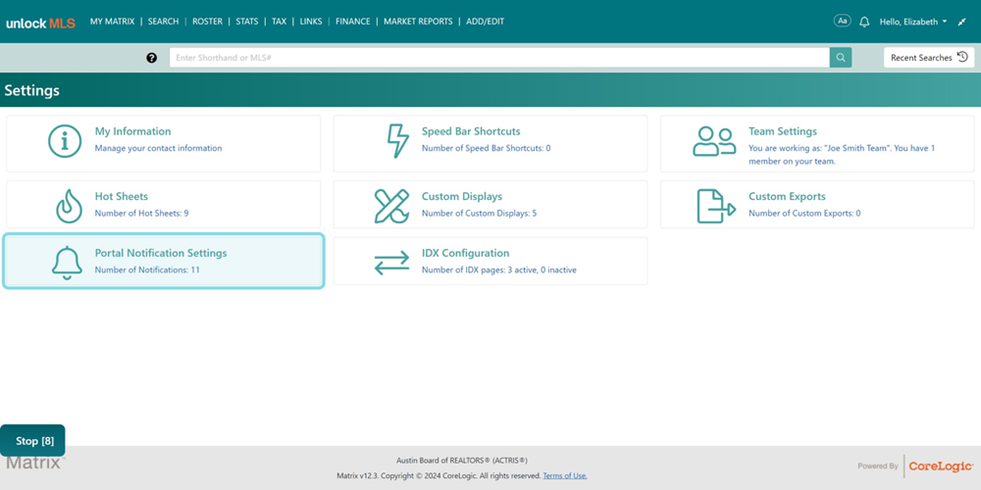Open the SEARCH menu
The image size is (981, 490).
click(x=163, y=21)
